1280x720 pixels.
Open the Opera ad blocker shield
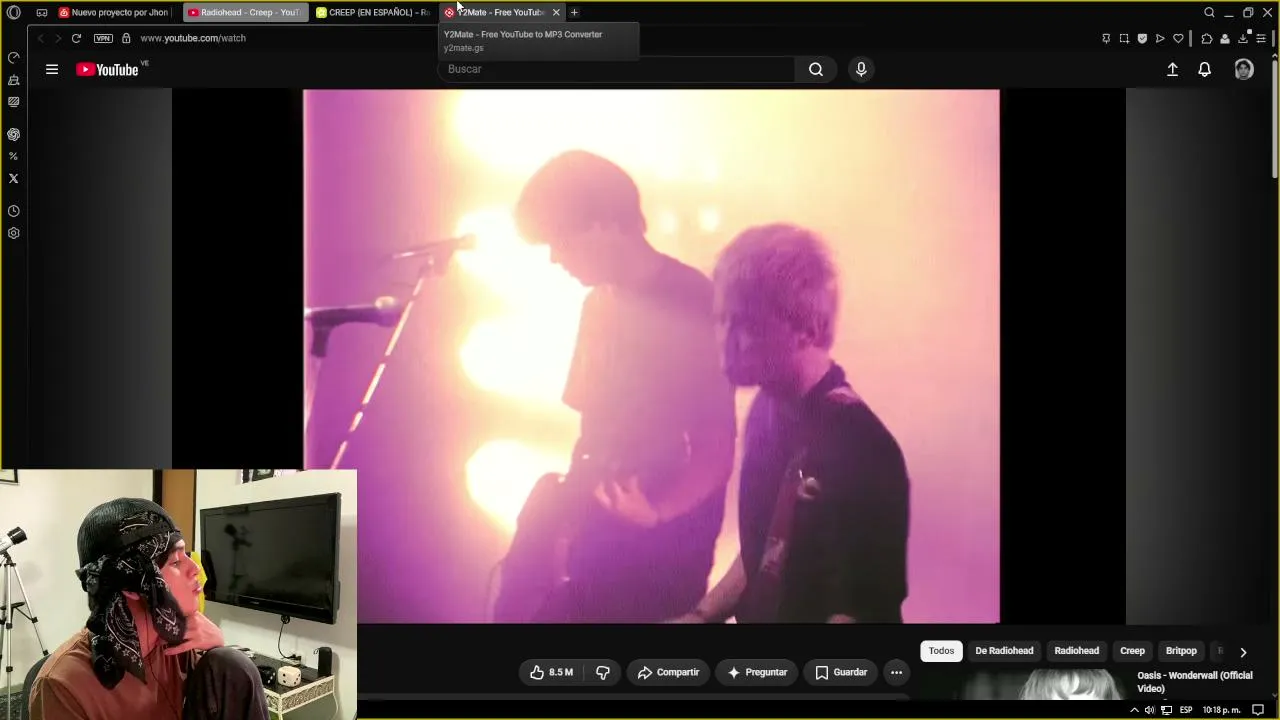[1142, 38]
